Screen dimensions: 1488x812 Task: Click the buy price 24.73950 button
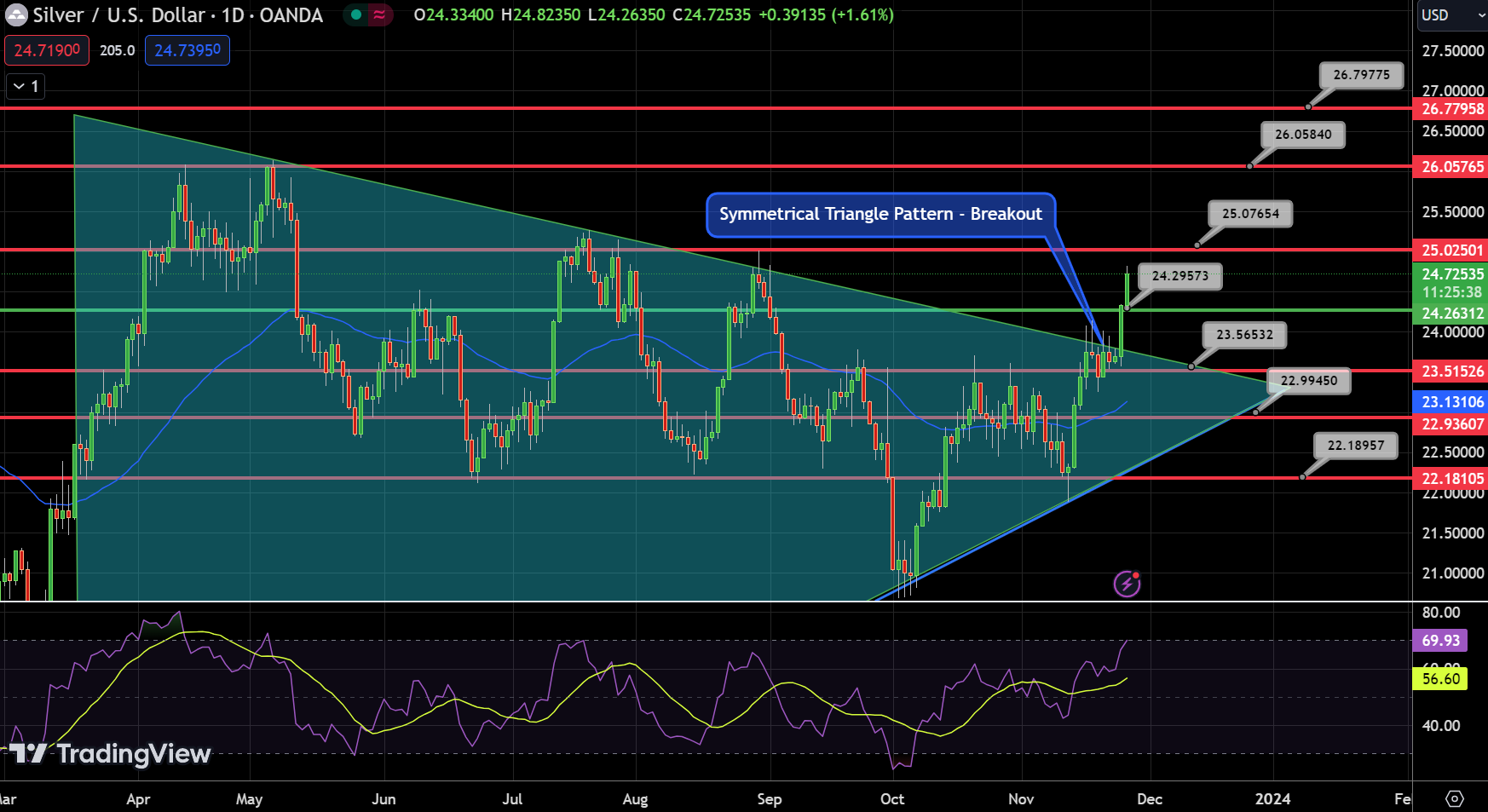(187, 50)
